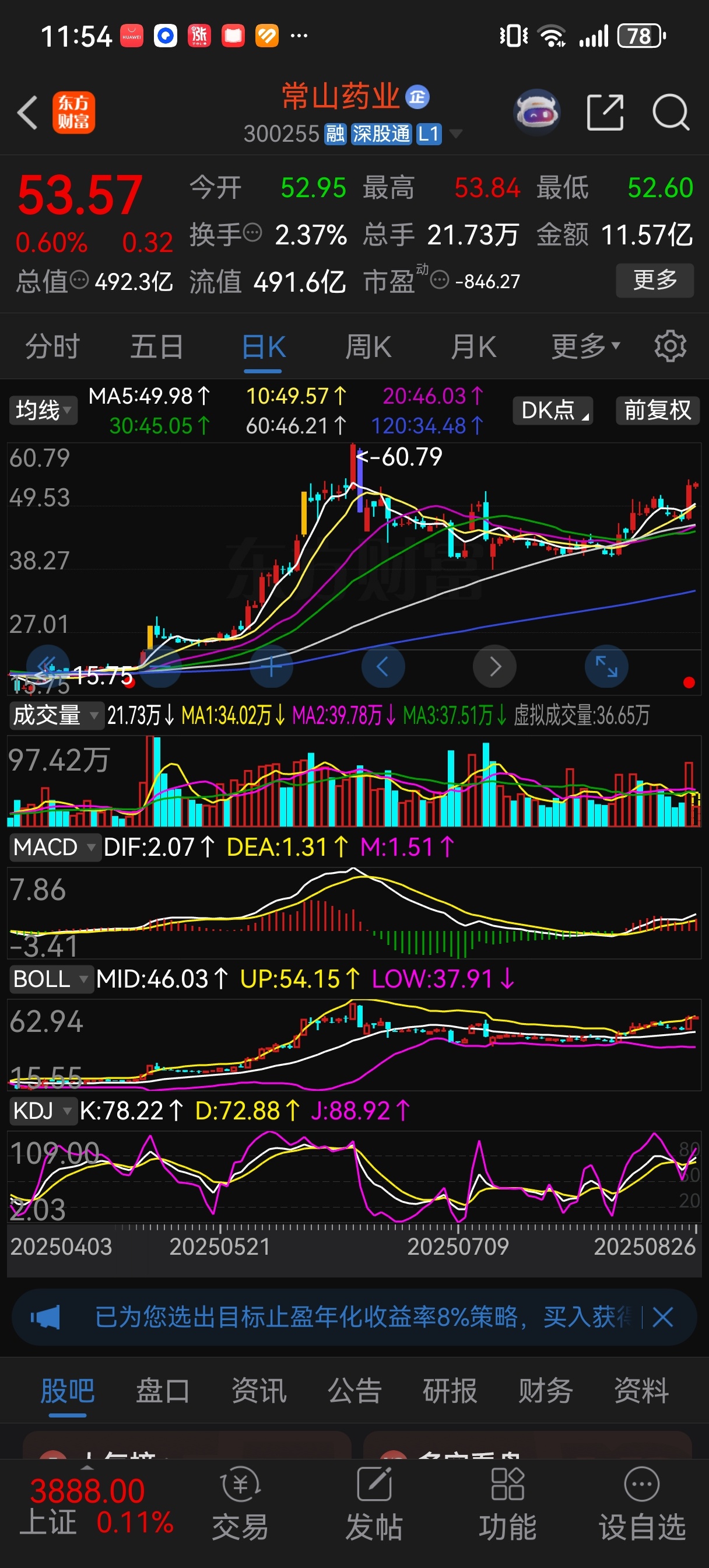
Task: Toggle the 前复权 adjustment button
Action: (658, 410)
